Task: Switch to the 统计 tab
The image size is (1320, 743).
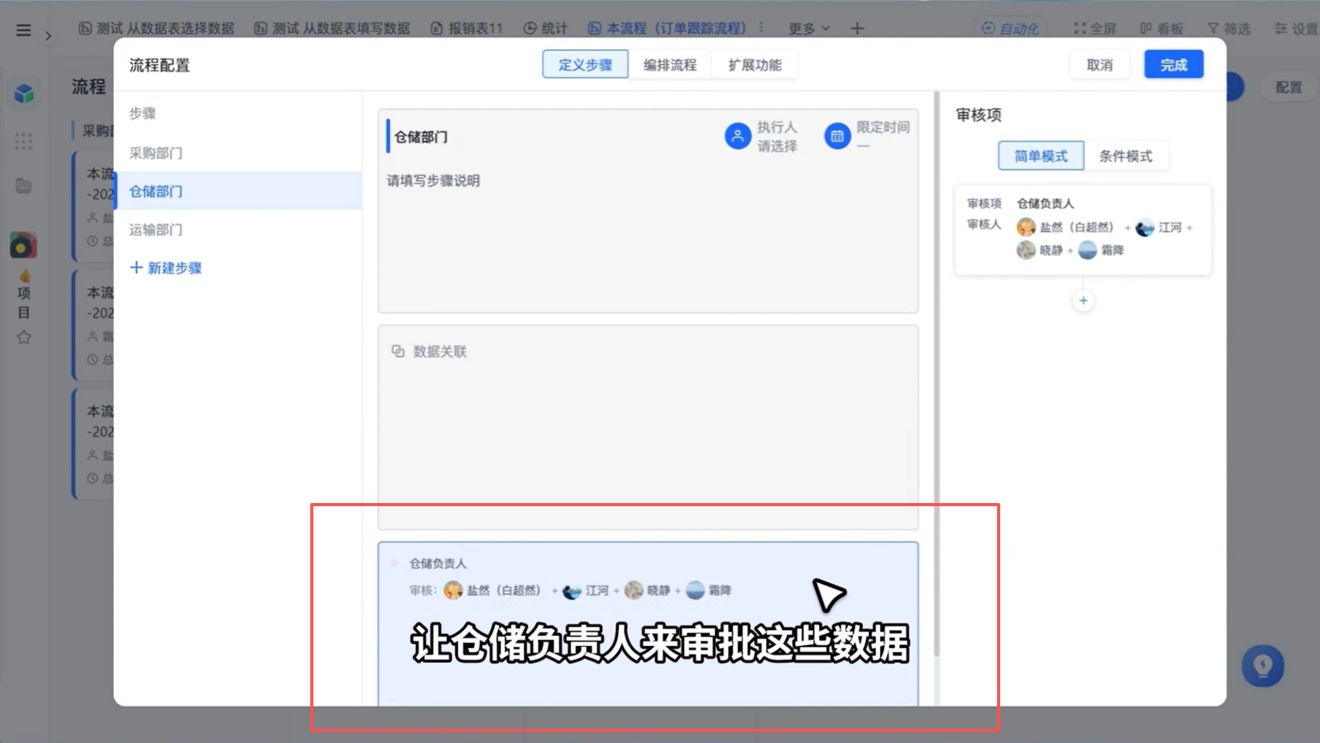Action: tap(545, 28)
